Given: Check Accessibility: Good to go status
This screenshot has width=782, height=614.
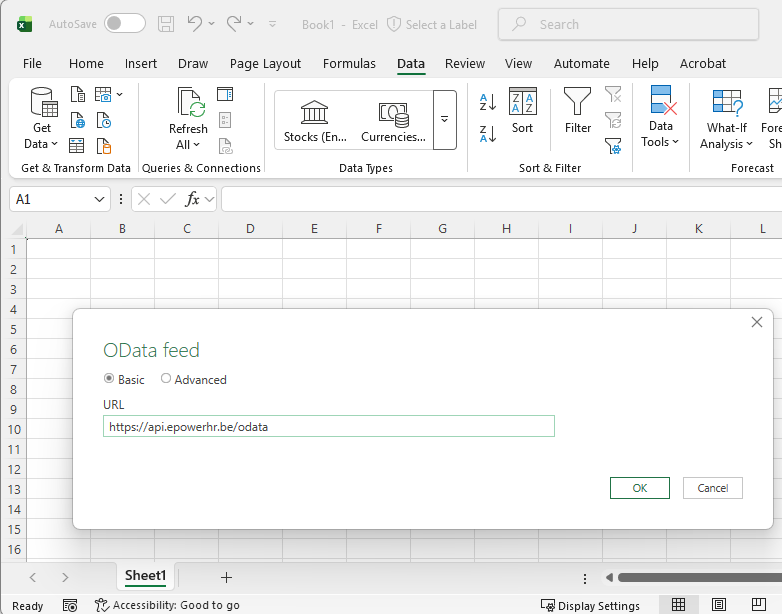Looking at the screenshot, I should (x=168, y=606).
